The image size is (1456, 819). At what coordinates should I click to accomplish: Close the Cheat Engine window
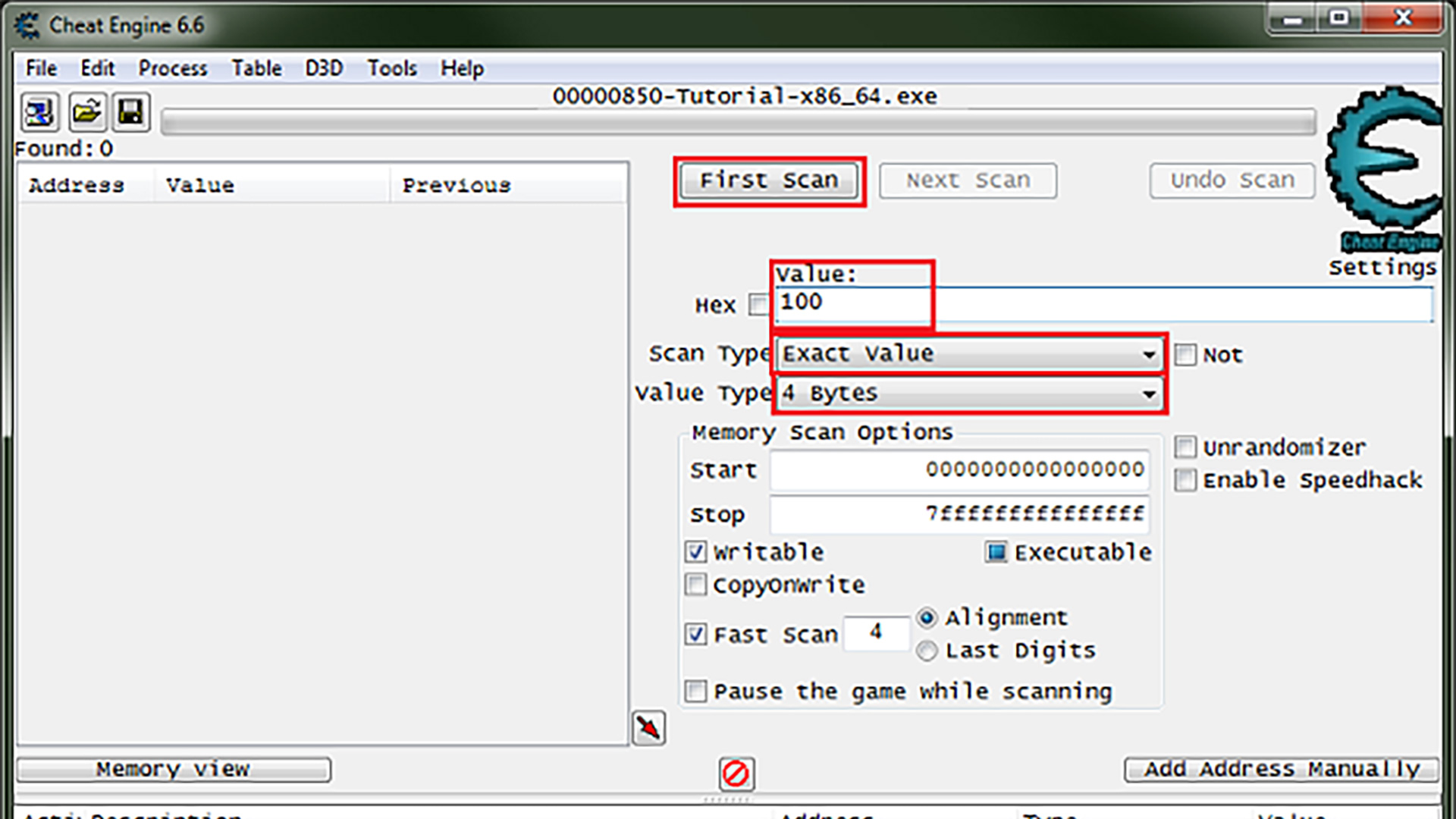[x=1402, y=18]
